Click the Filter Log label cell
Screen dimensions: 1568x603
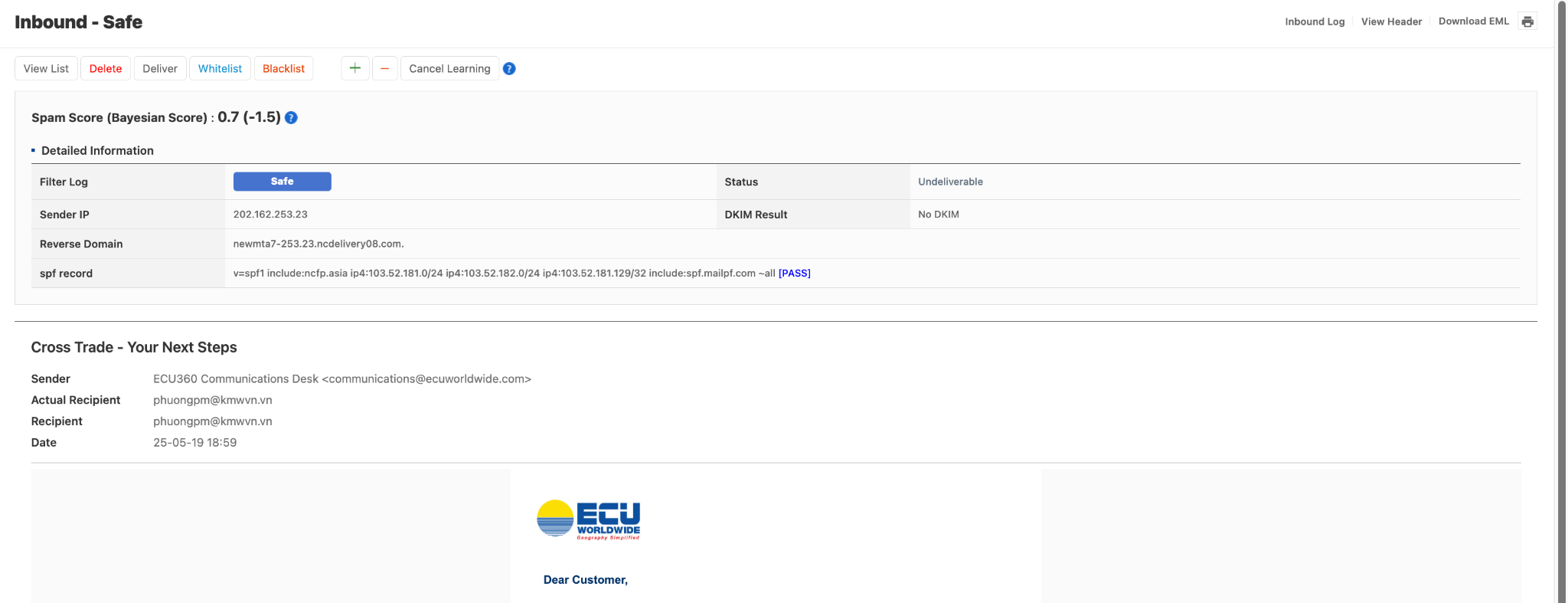128,182
